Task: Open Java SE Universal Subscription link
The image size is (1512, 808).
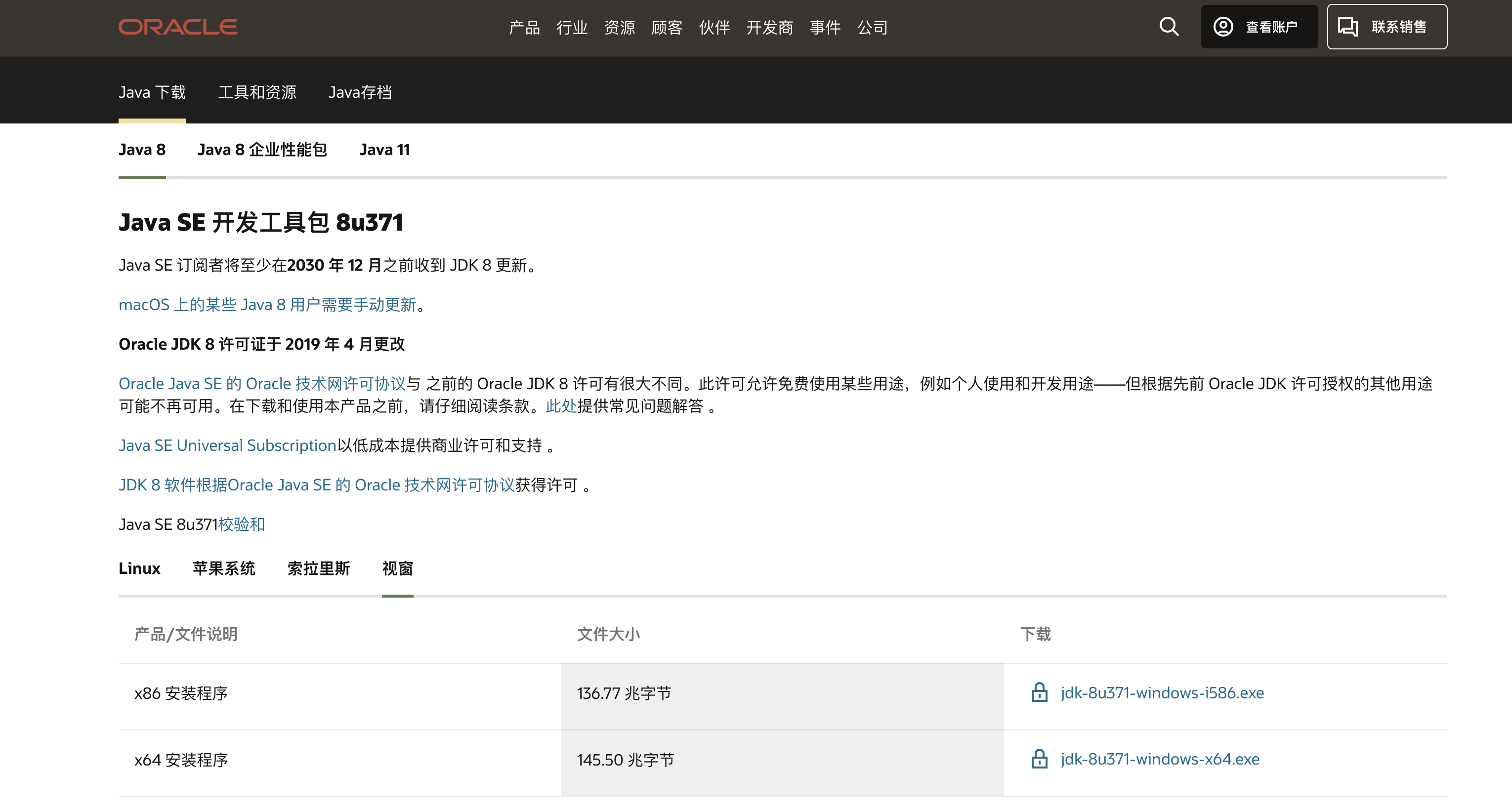Action: [x=227, y=445]
